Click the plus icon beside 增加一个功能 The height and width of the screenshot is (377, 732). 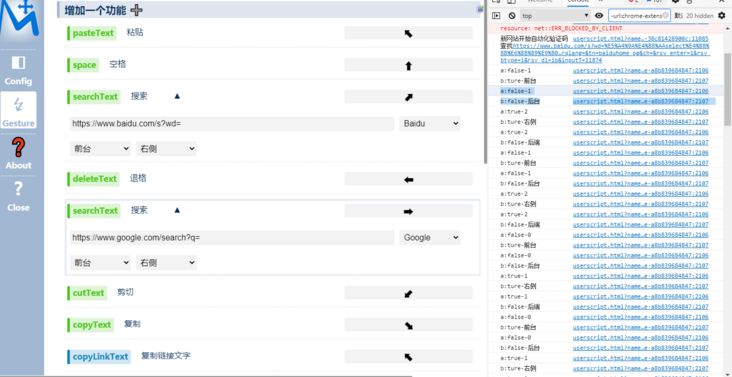click(x=136, y=9)
